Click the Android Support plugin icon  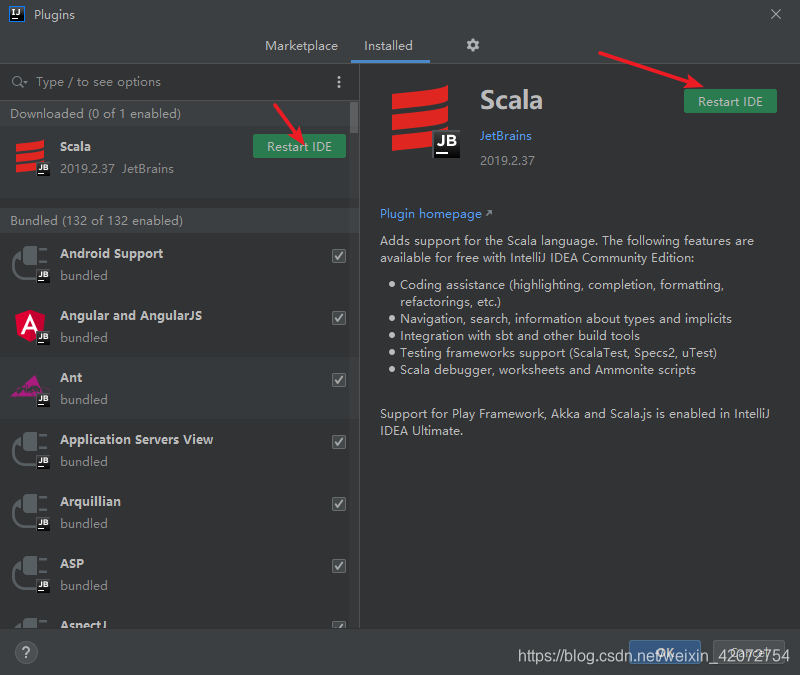pos(31,264)
